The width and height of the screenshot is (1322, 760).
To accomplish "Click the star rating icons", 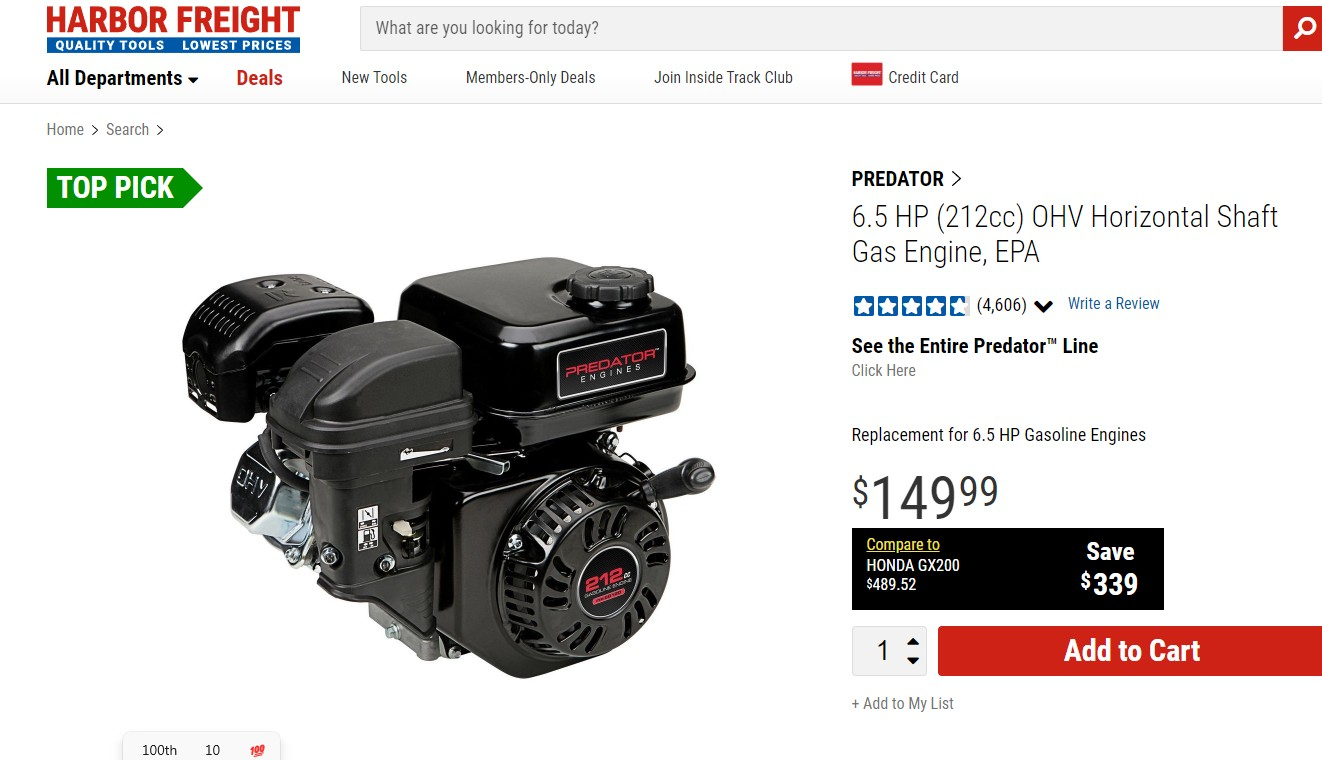I will 911,306.
